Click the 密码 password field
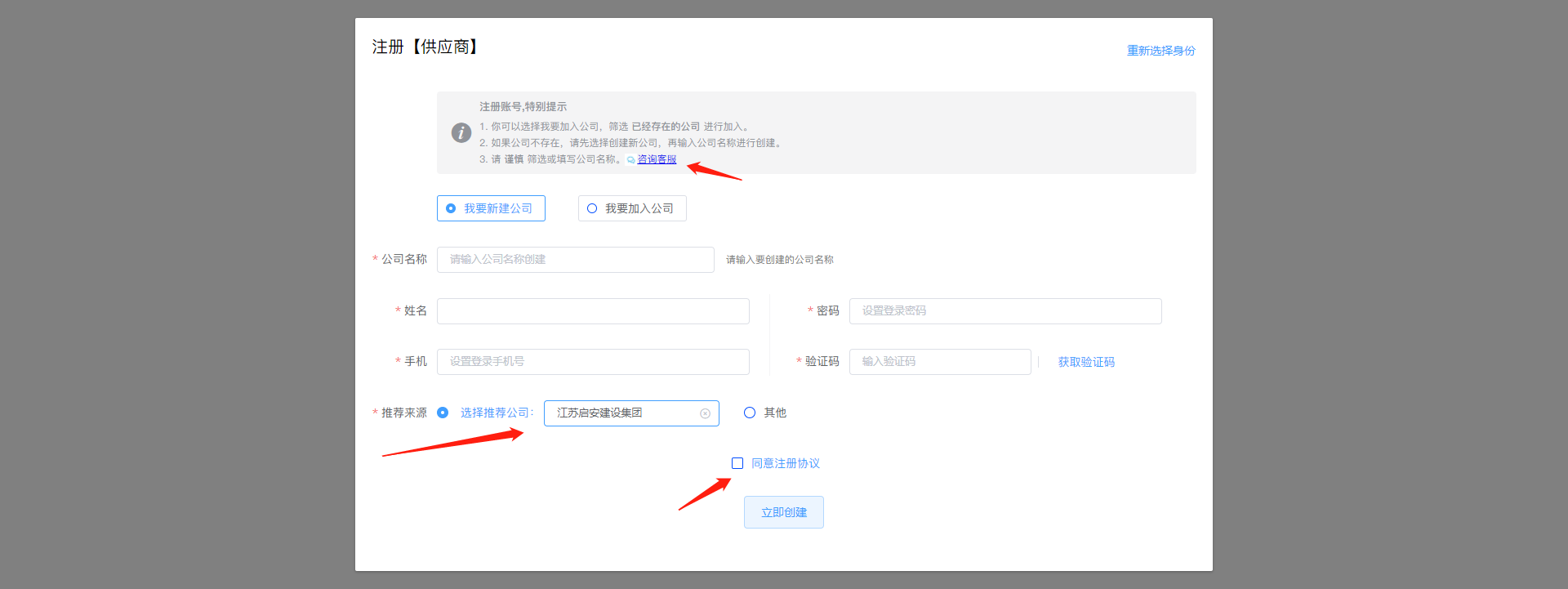 [x=1004, y=311]
